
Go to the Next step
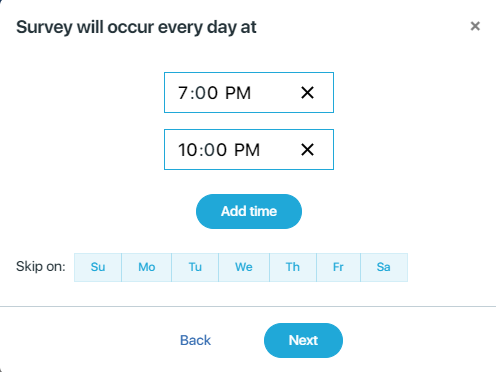[303, 340]
